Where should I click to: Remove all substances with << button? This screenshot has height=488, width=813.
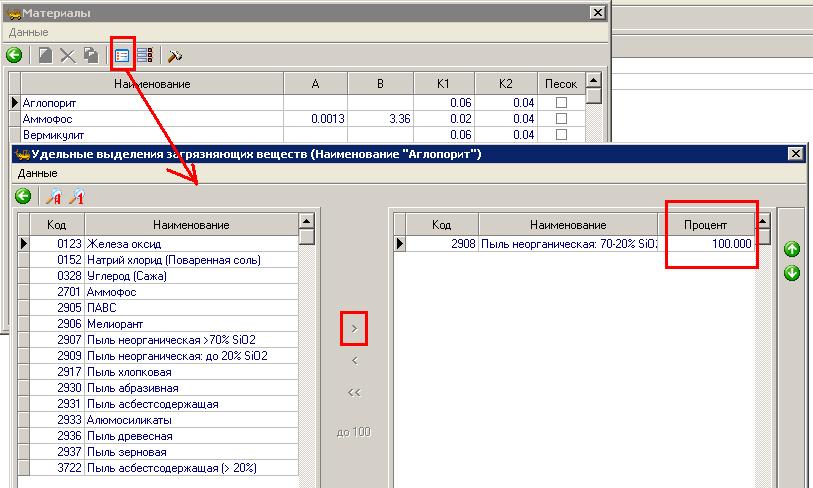click(354, 393)
